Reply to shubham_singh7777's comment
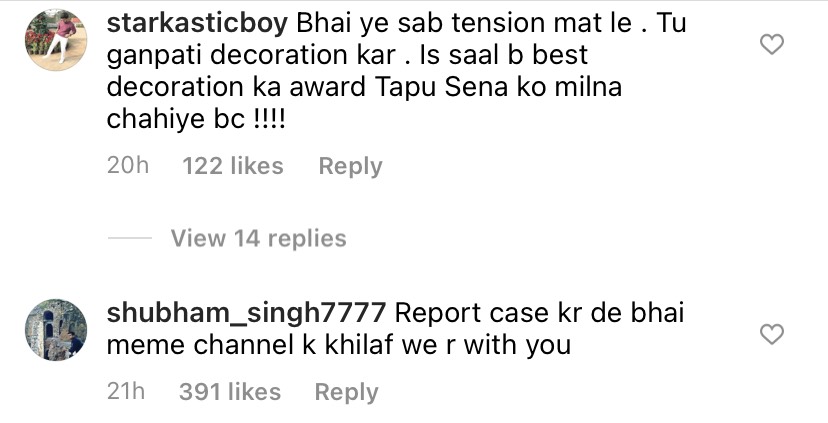 346,392
